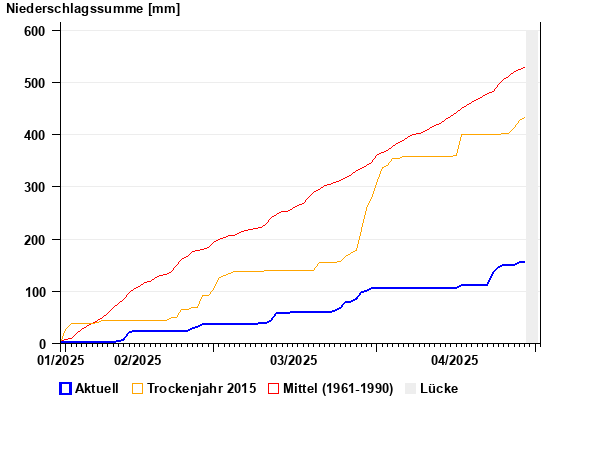This screenshot has height=460, width=600.
Task: Click the 0 y-axis value
Action: click(x=42, y=344)
